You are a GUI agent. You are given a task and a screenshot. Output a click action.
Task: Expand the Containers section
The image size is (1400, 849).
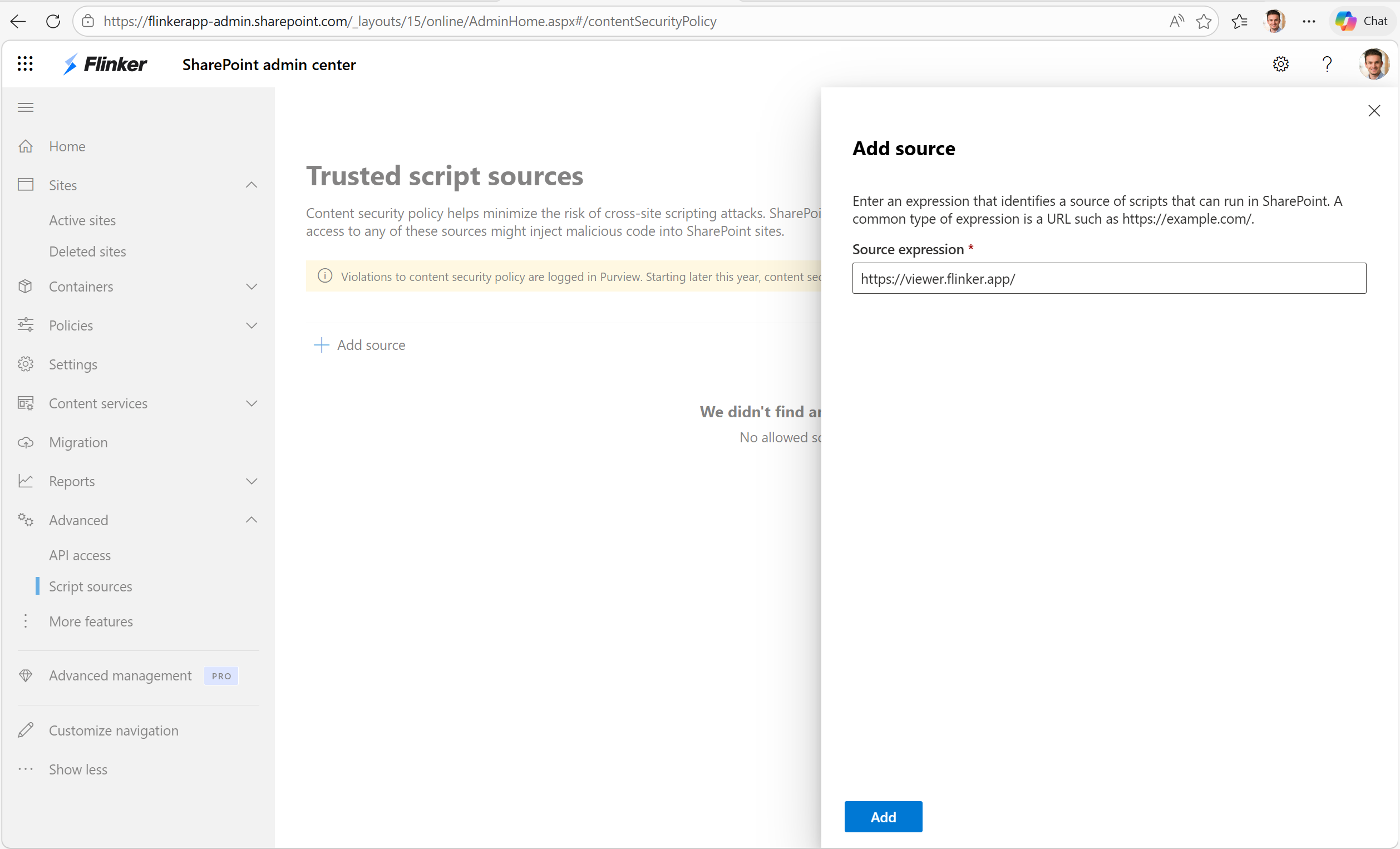252,287
